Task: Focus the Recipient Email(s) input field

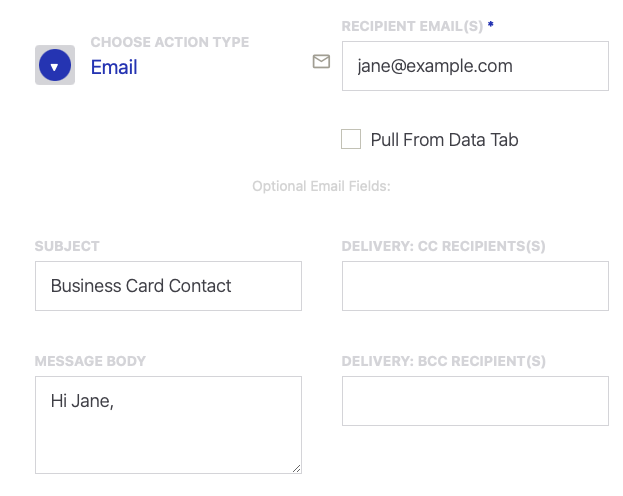Action: click(x=475, y=66)
